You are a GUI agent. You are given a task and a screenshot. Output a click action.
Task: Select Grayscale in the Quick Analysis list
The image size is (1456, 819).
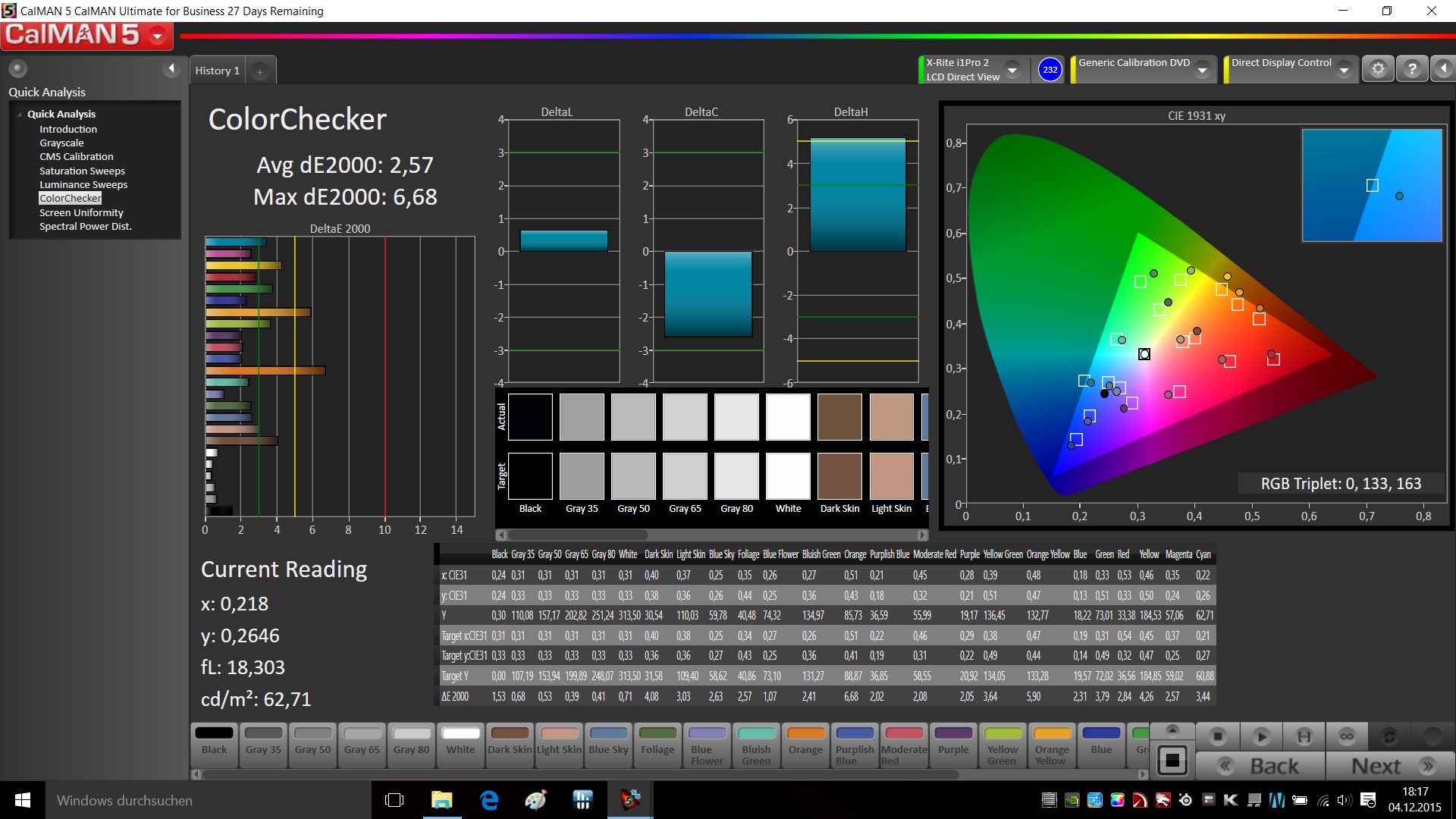(x=61, y=143)
